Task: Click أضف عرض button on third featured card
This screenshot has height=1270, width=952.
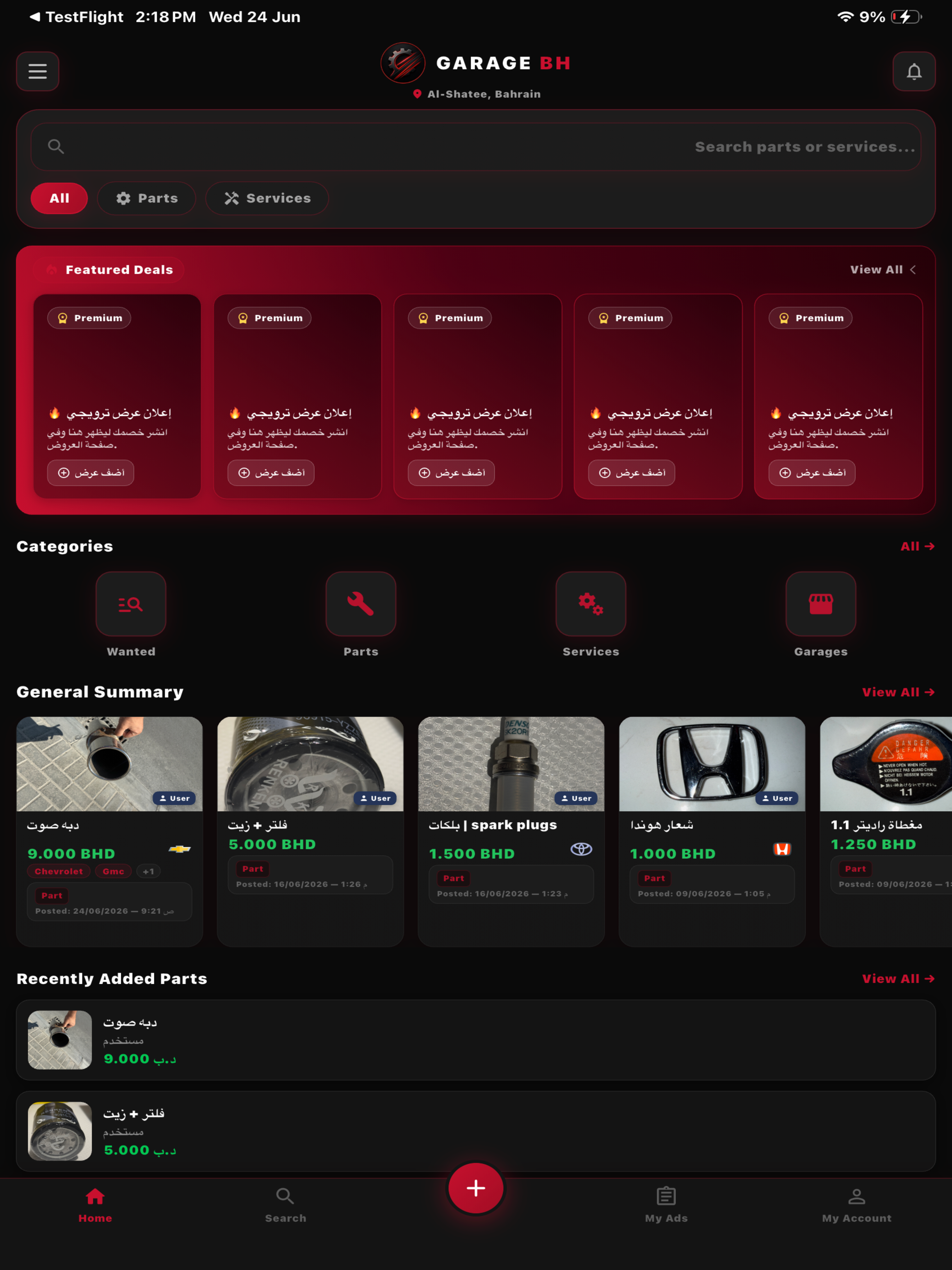Action: [451, 473]
